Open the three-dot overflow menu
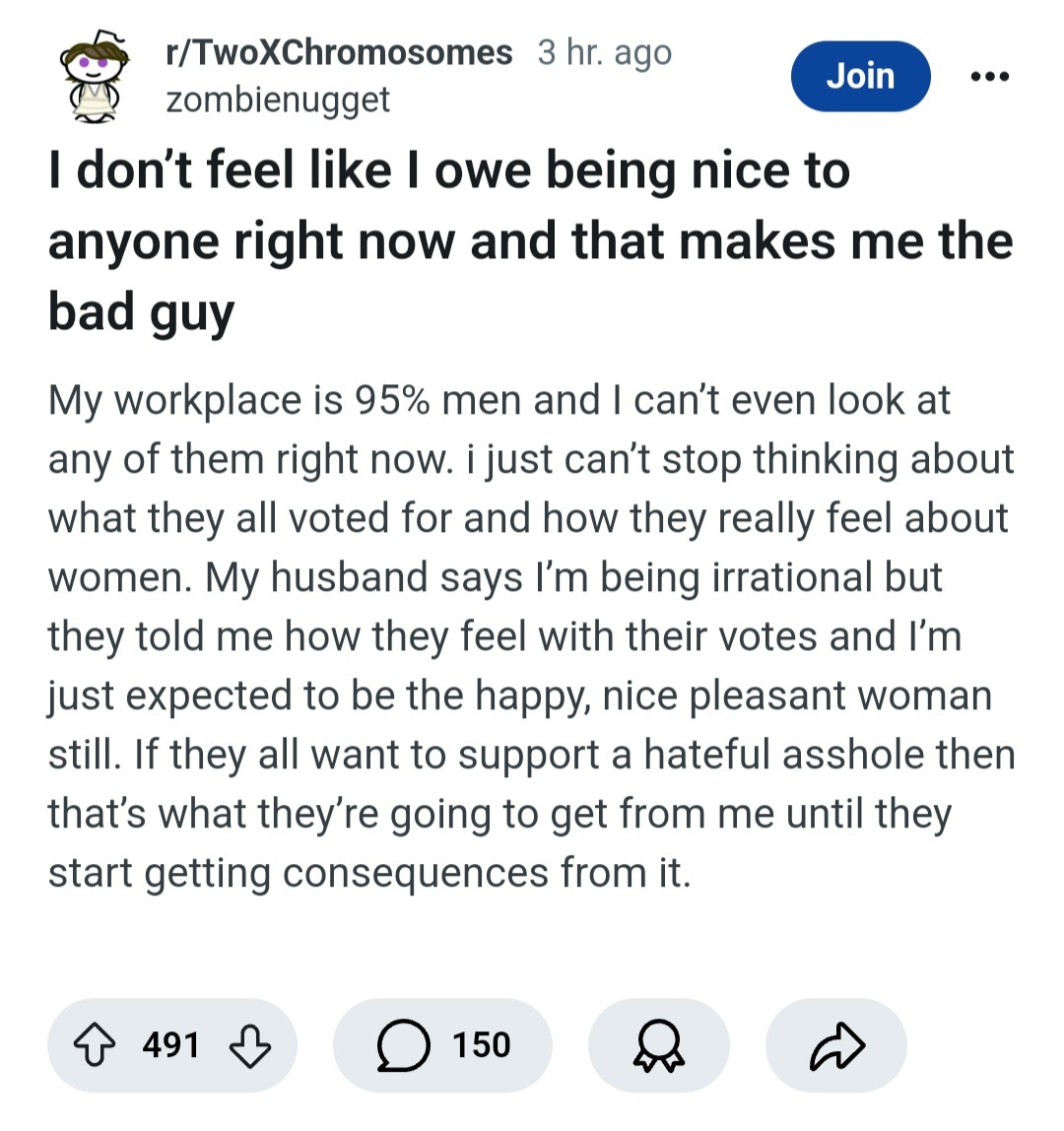The image size is (1064, 1131). coord(989,76)
